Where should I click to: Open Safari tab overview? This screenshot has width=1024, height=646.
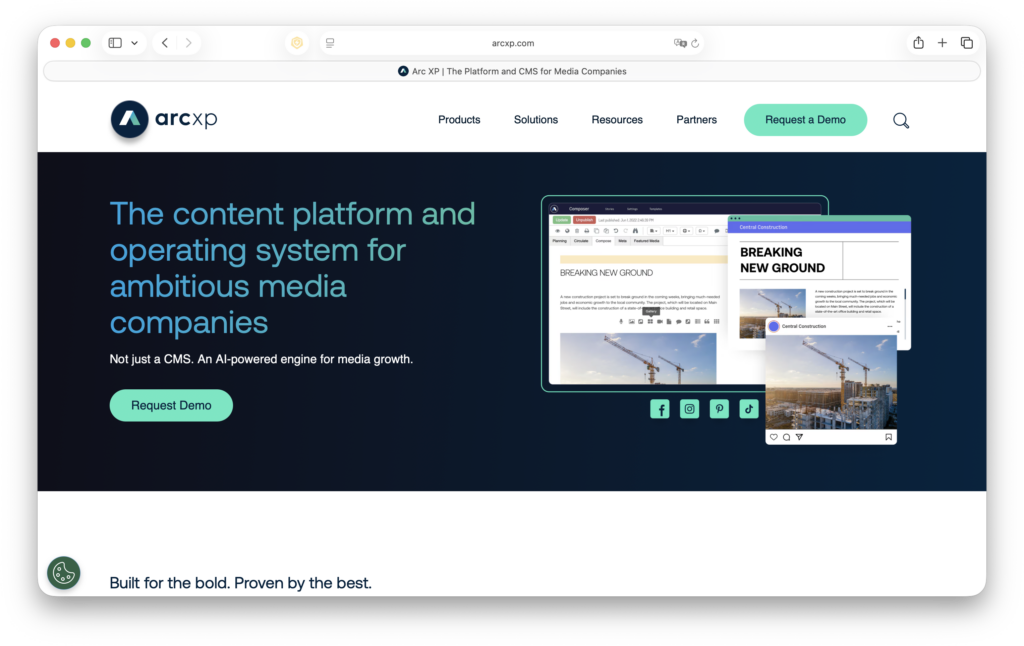(x=966, y=43)
